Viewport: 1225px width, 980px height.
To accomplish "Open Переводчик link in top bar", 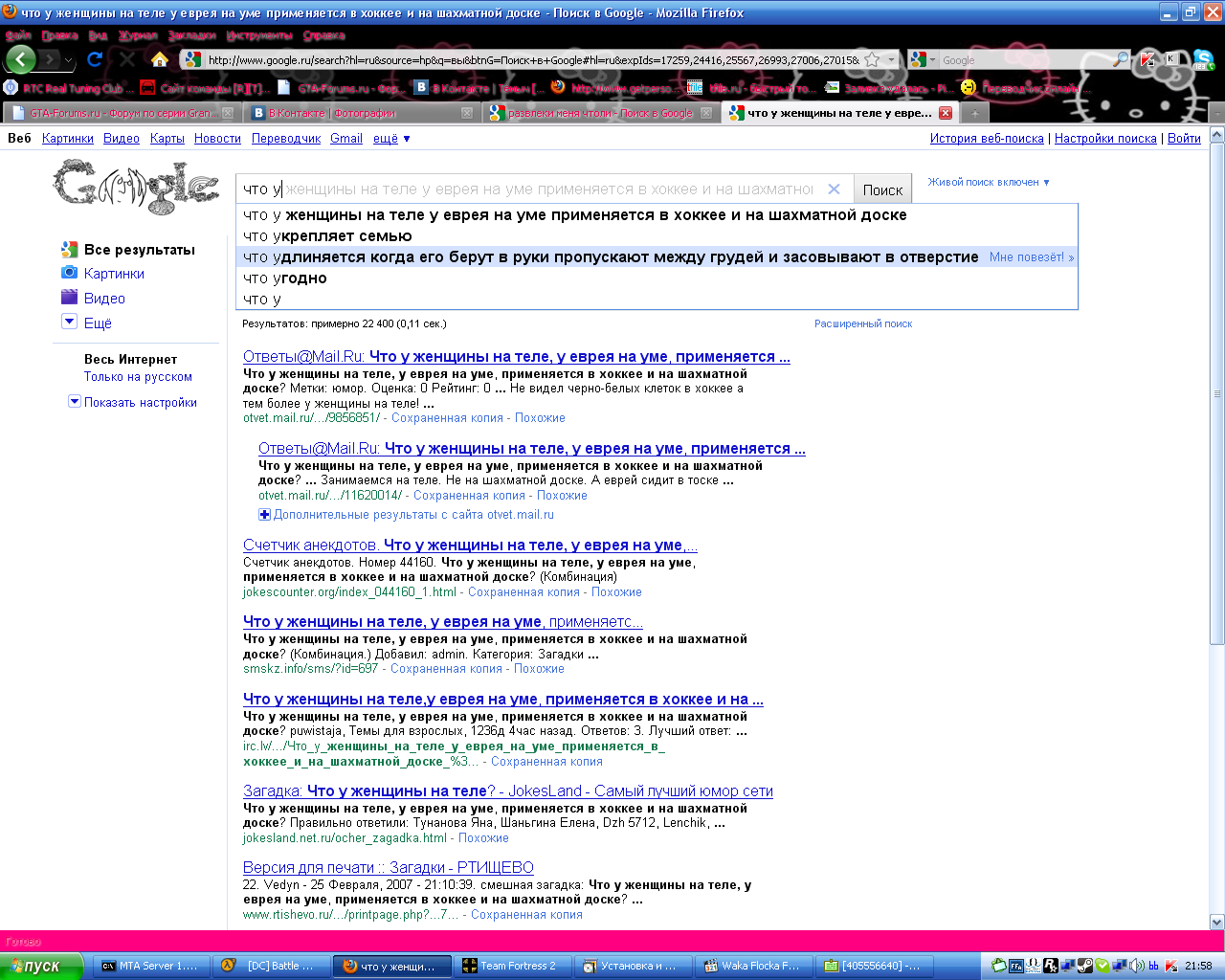I will coord(286,139).
